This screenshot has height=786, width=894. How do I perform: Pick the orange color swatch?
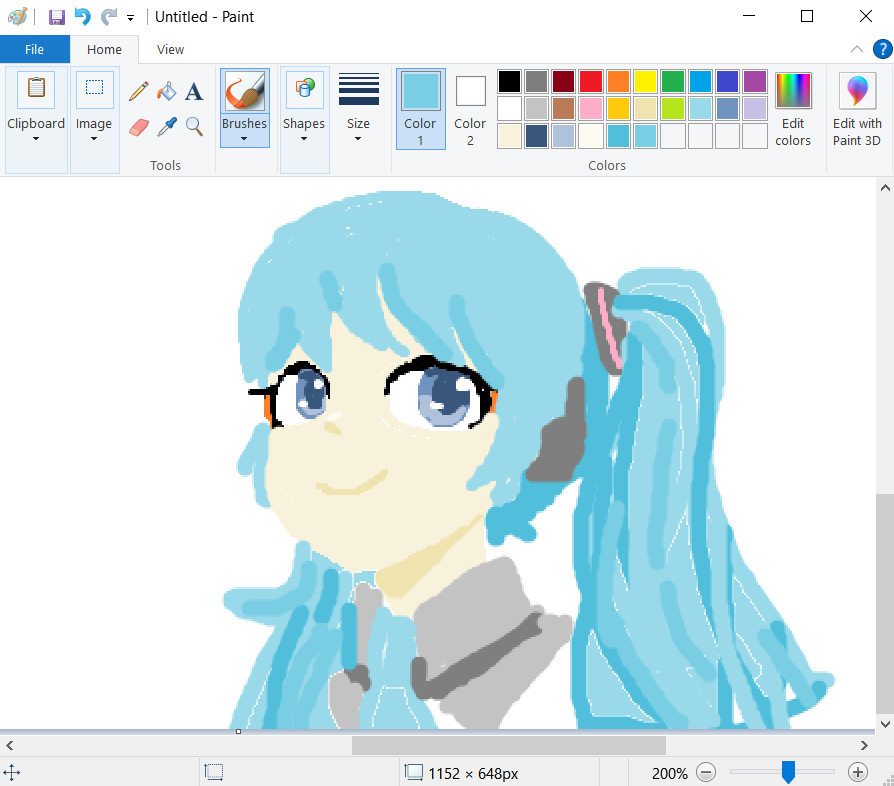click(x=618, y=81)
